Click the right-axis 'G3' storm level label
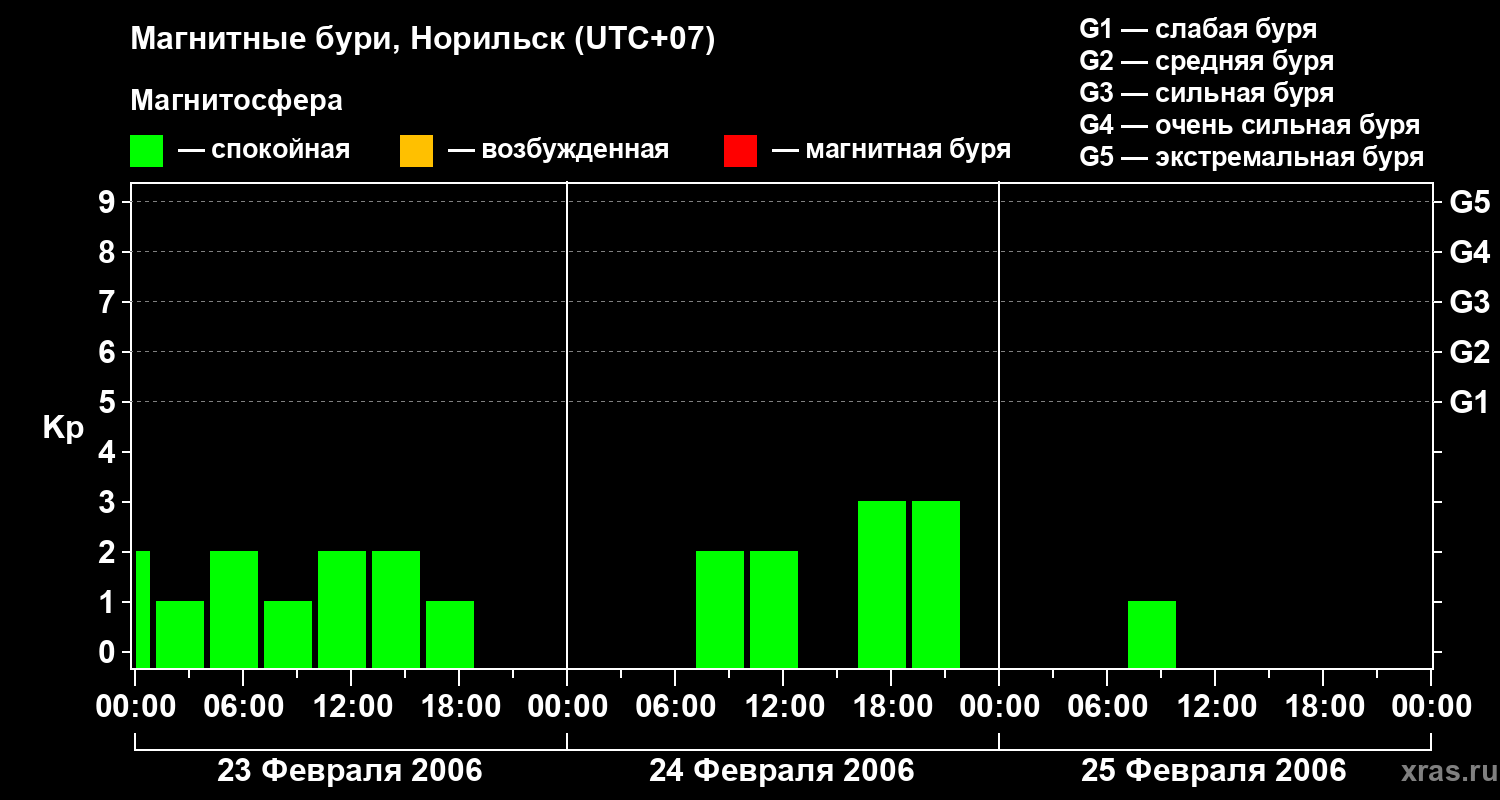Image resolution: width=1500 pixels, height=800 pixels. pyautogui.click(x=1469, y=302)
